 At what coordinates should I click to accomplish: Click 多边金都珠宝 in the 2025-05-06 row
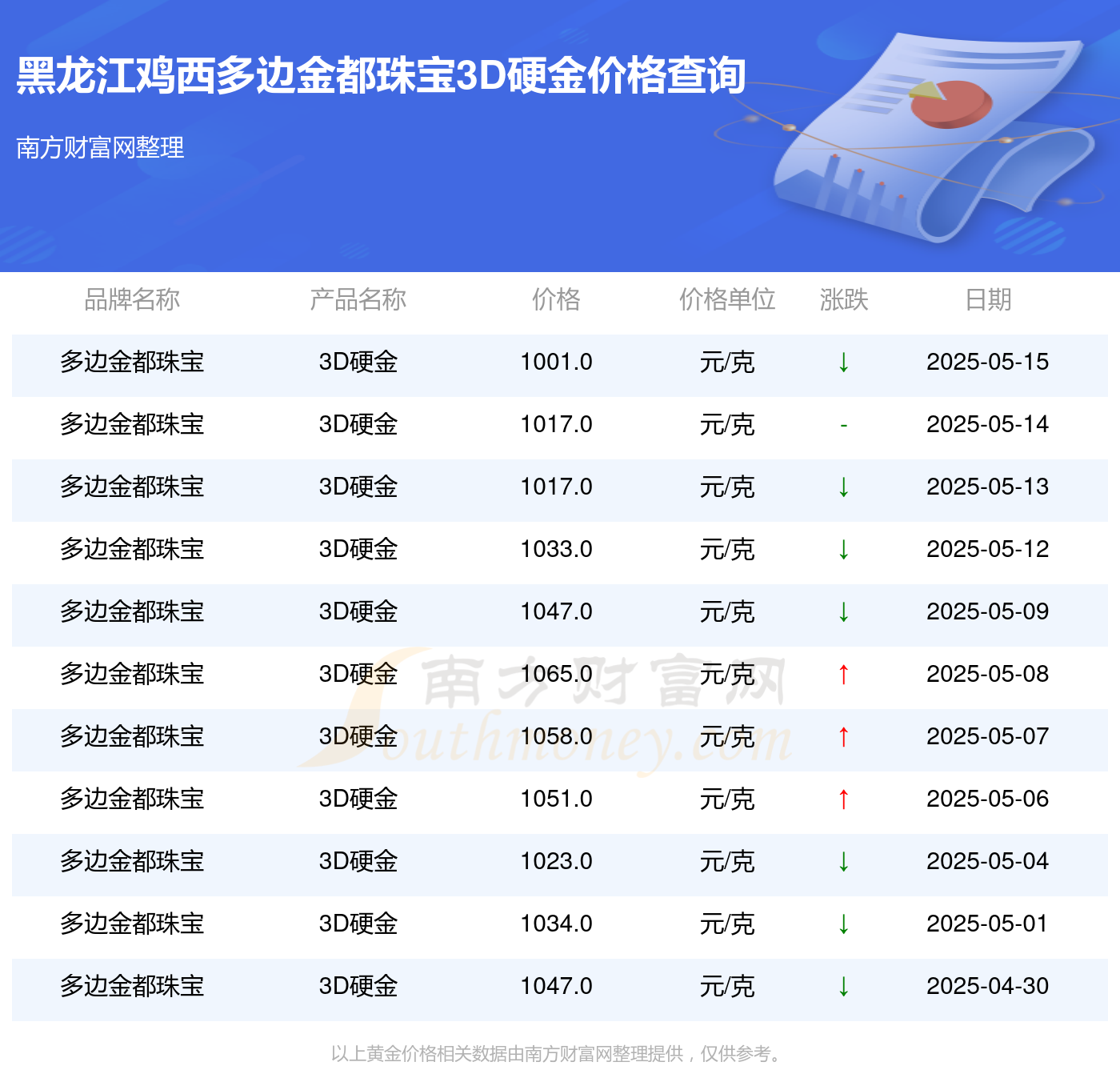click(132, 799)
